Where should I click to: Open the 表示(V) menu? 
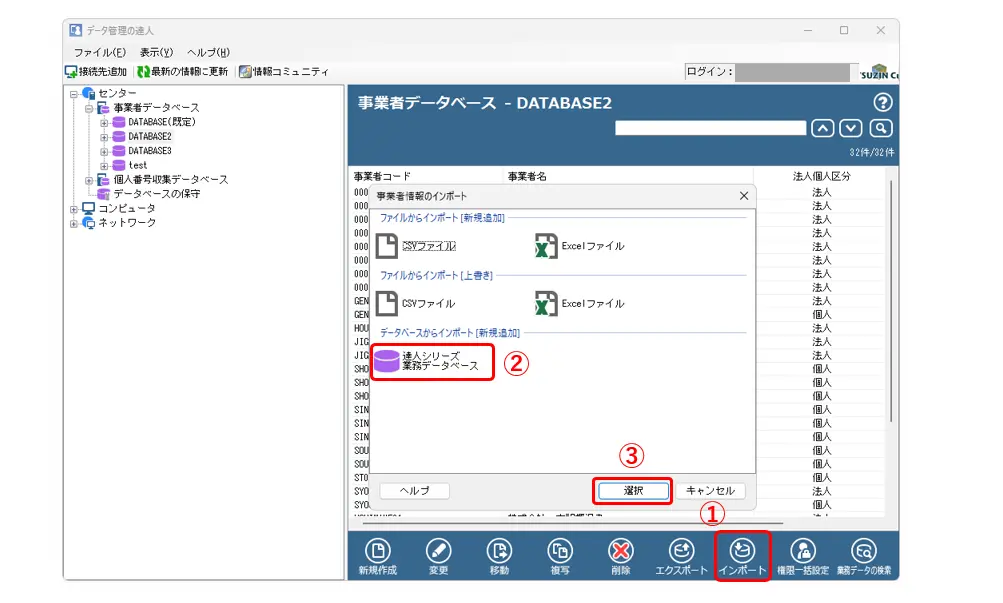[156, 52]
